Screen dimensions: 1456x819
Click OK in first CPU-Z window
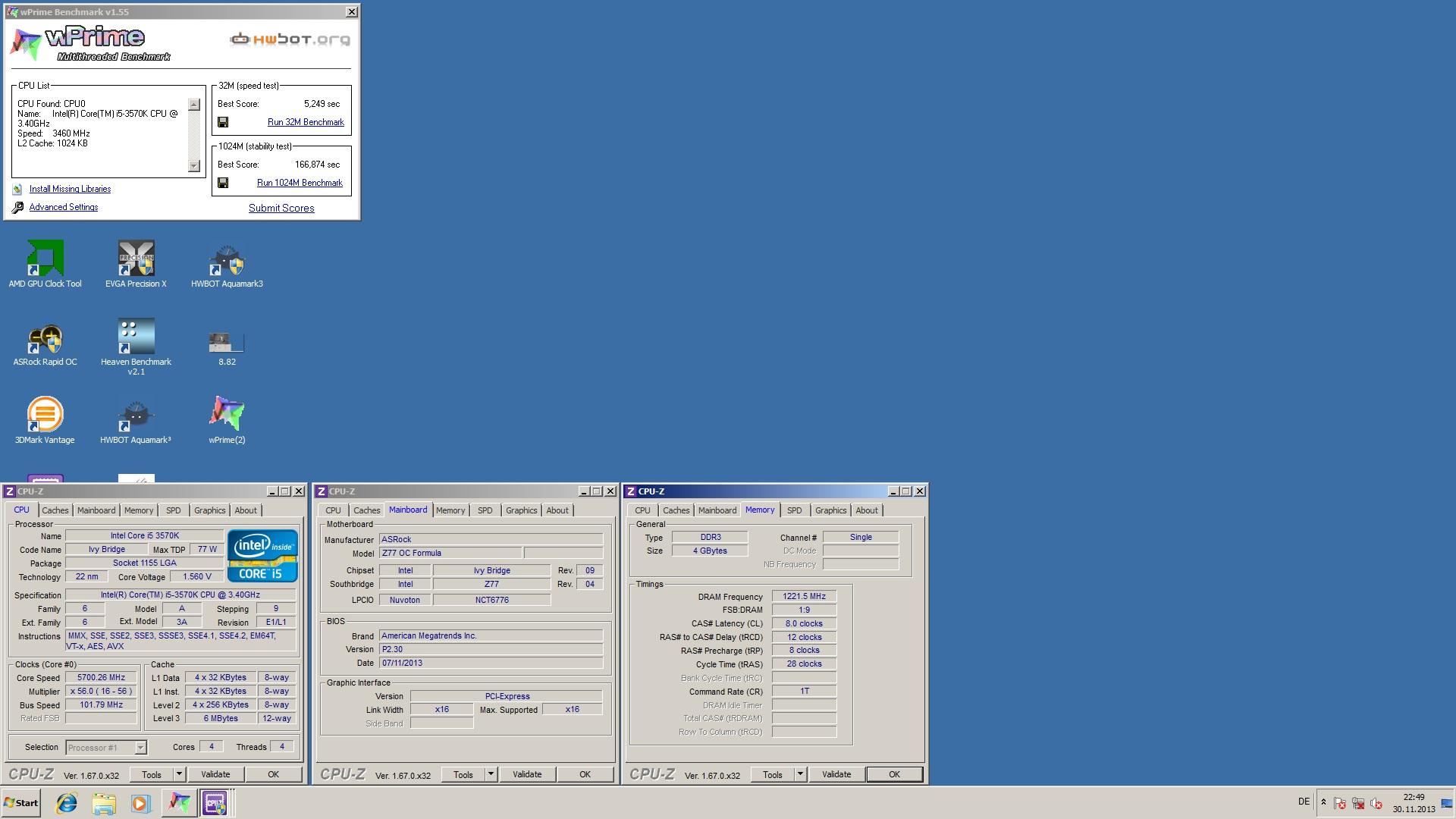(x=273, y=774)
